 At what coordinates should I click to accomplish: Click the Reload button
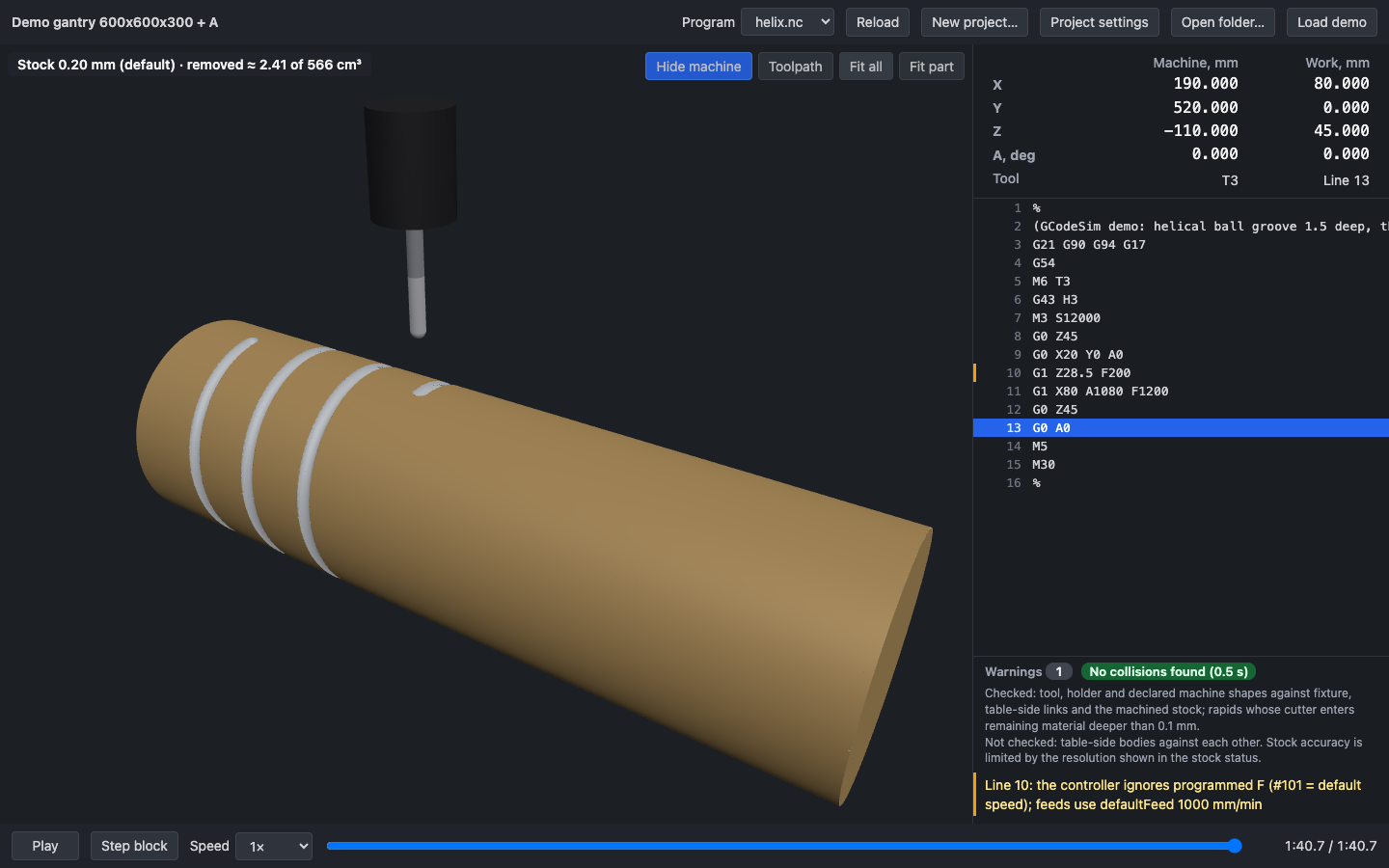click(x=877, y=22)
